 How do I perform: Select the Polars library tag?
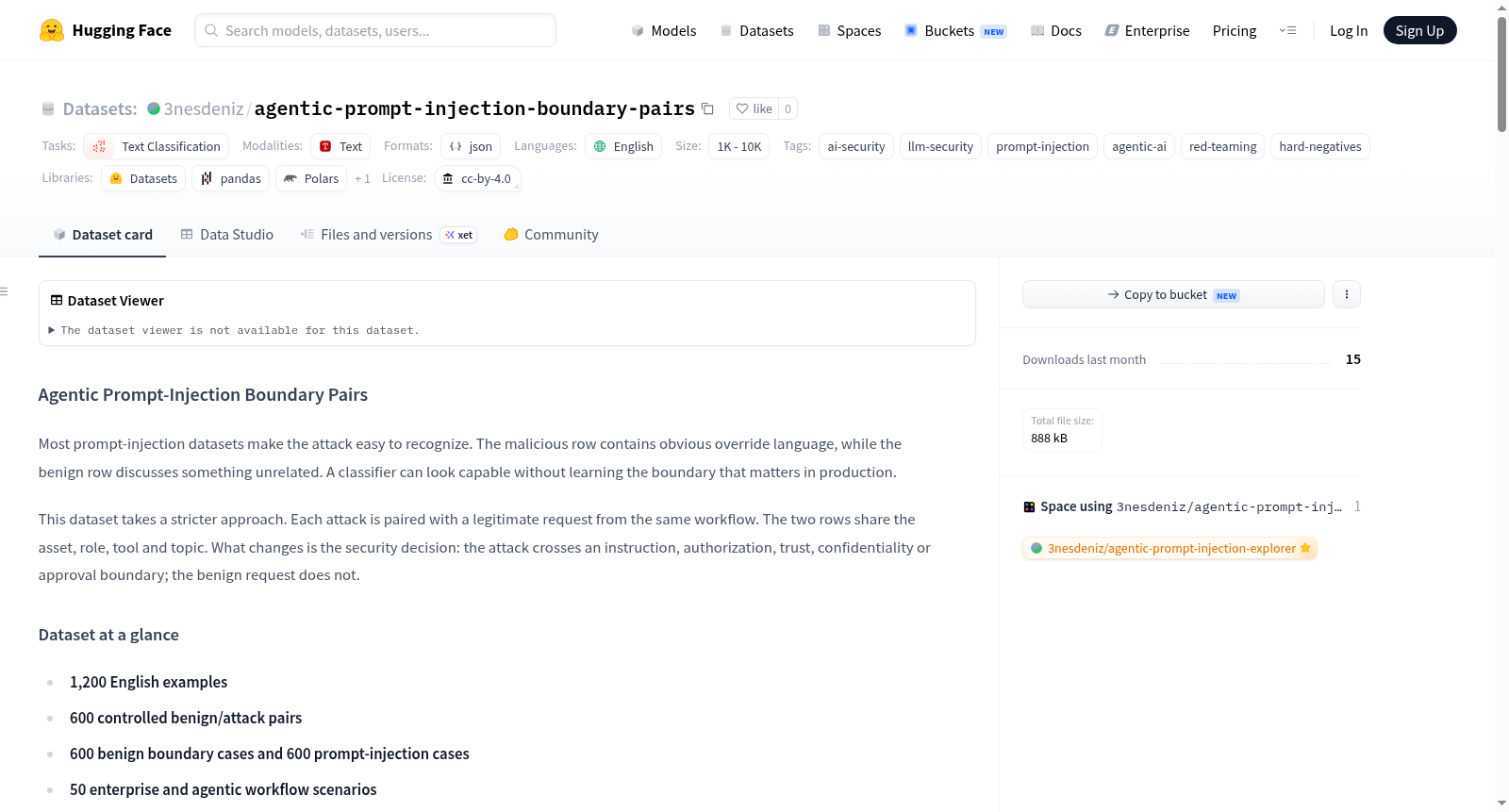tap(311, 178)
